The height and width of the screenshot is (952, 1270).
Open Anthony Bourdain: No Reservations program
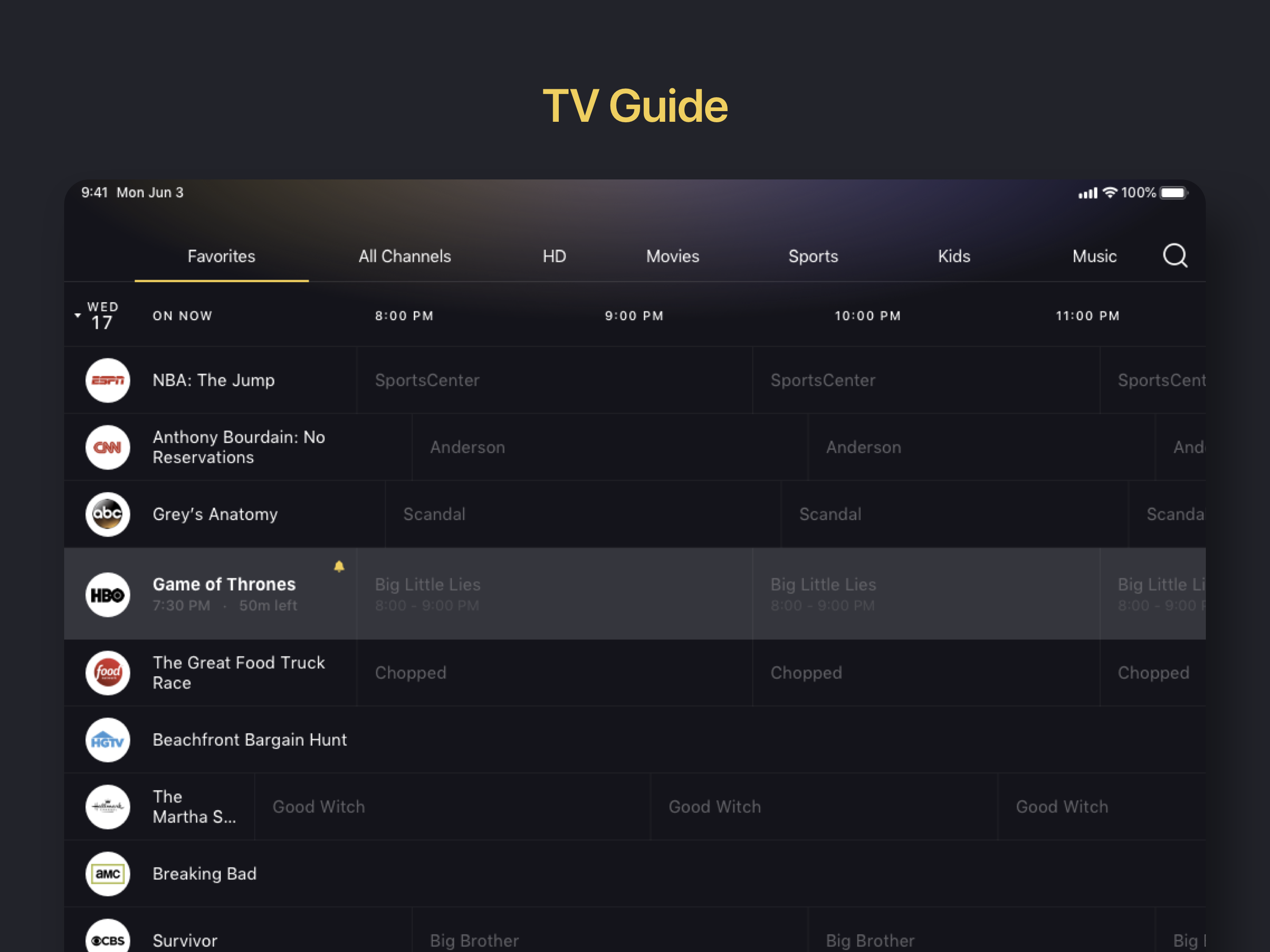pos(238,447)
